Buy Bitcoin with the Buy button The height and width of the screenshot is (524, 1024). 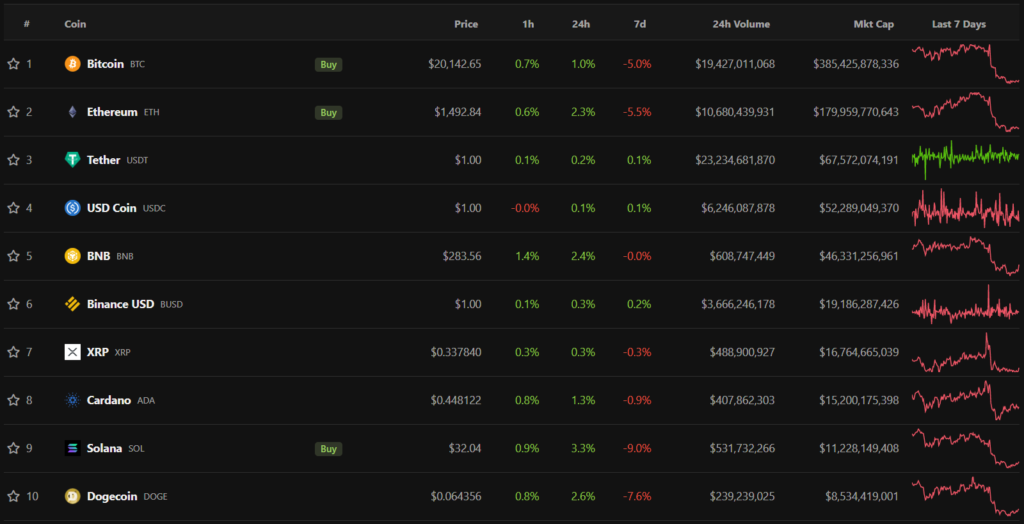(x=328, y=64)
